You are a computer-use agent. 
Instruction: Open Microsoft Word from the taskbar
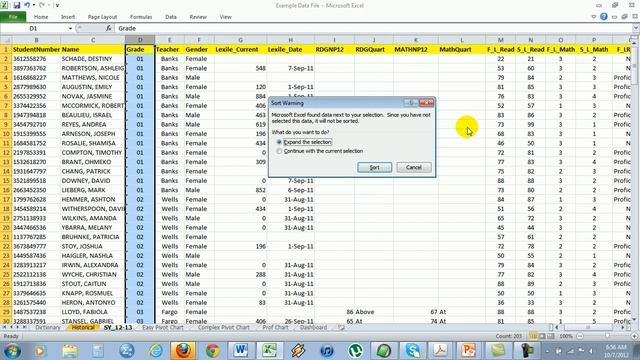coord(241,351)
